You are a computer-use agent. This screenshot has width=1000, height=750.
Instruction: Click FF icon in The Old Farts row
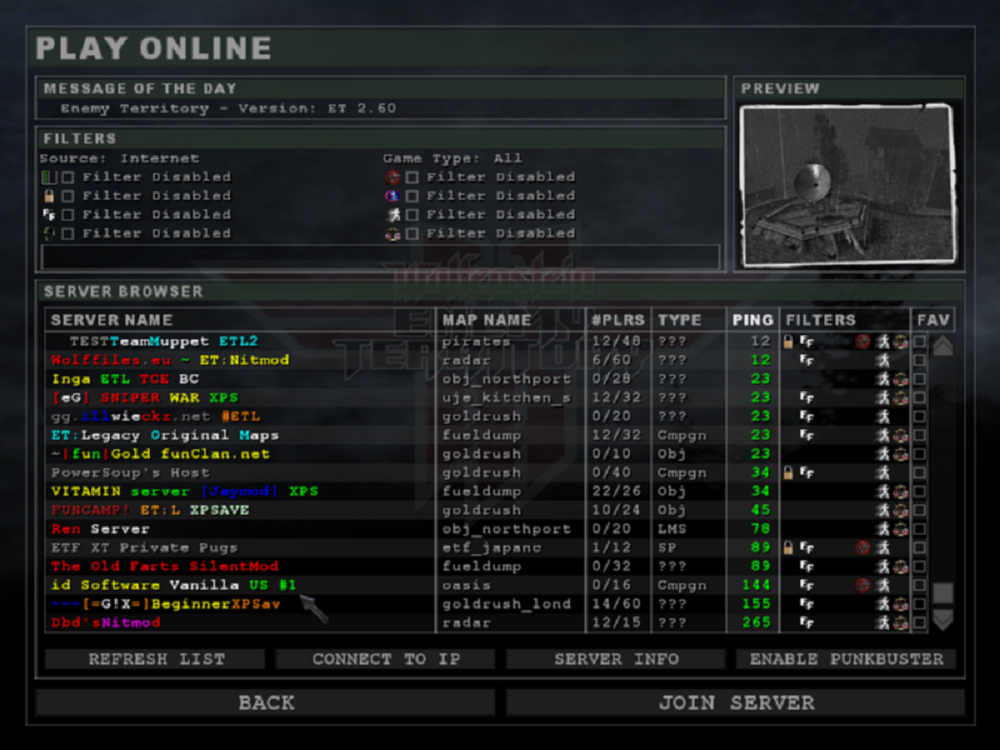[x=807, y=566]
